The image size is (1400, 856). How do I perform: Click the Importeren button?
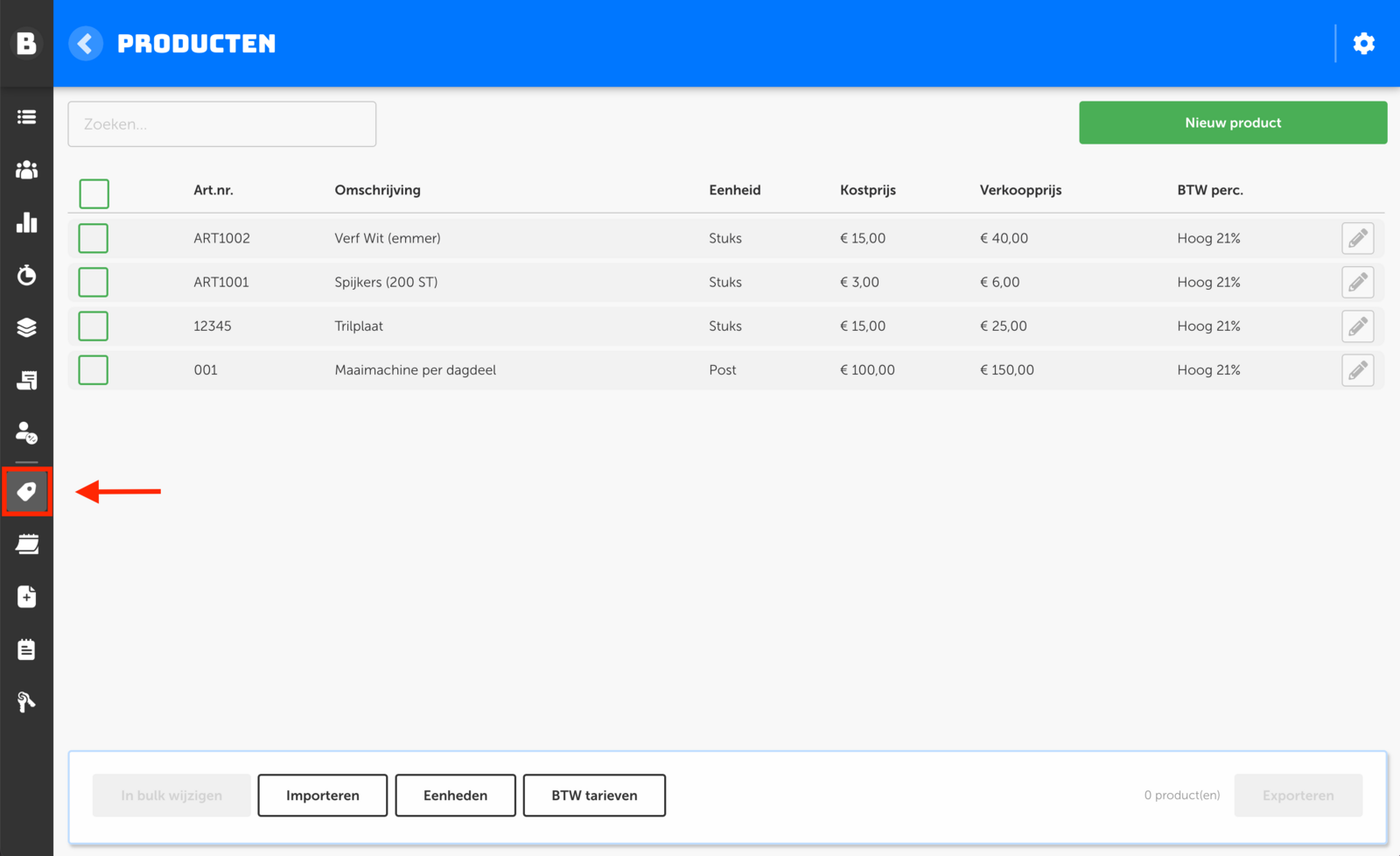point(322,795)
